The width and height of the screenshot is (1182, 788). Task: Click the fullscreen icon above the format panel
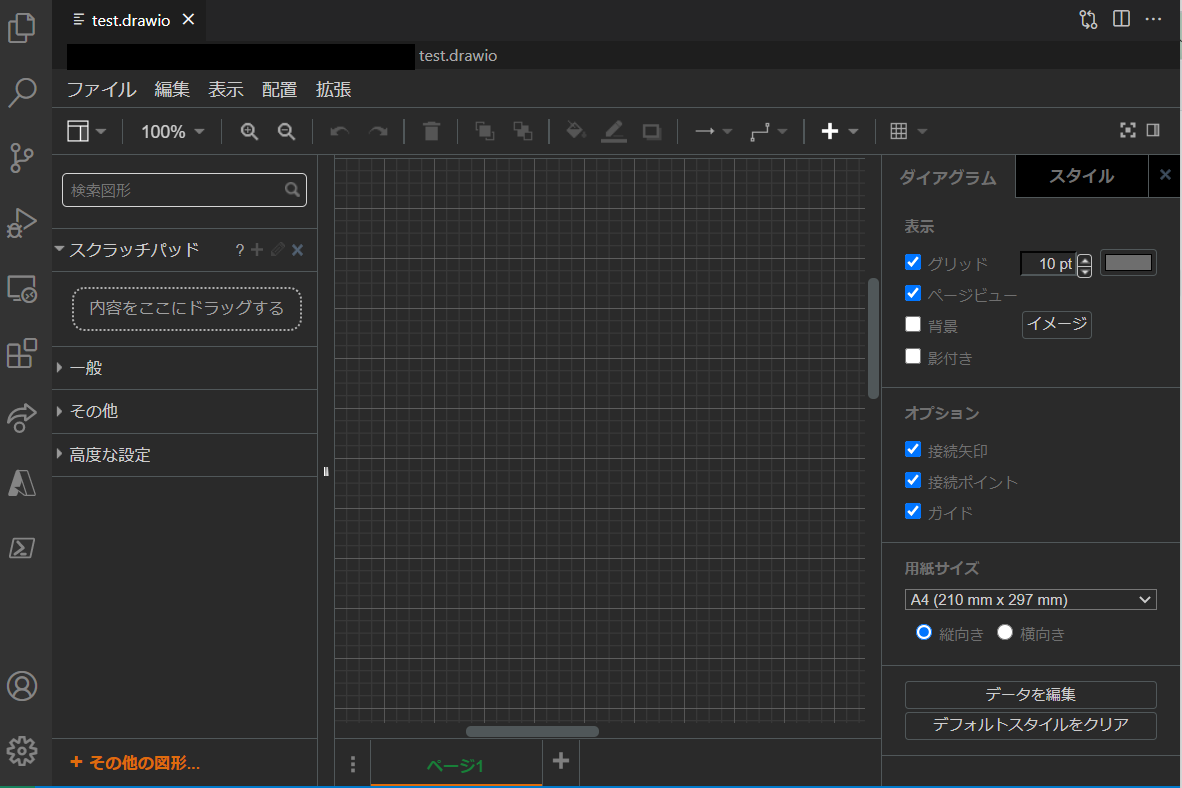pos(1127,130)
